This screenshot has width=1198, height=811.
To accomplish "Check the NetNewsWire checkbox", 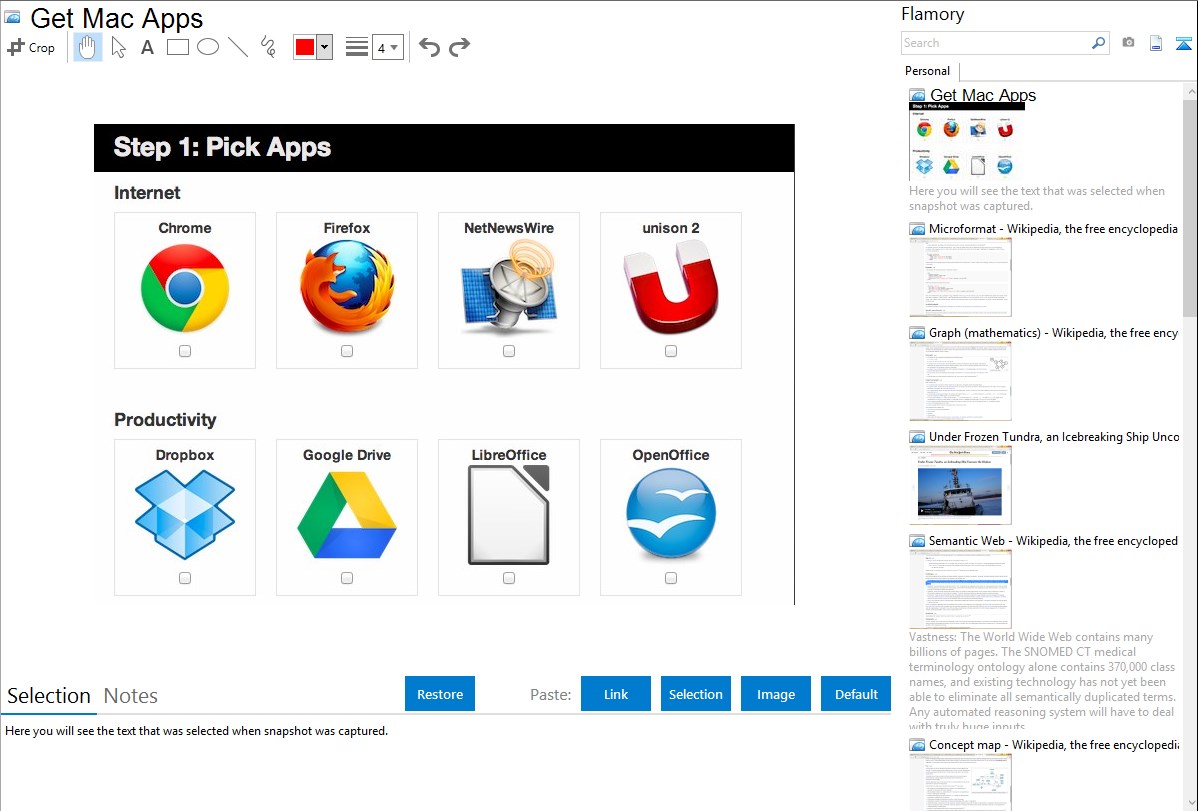I will point(509,351).
